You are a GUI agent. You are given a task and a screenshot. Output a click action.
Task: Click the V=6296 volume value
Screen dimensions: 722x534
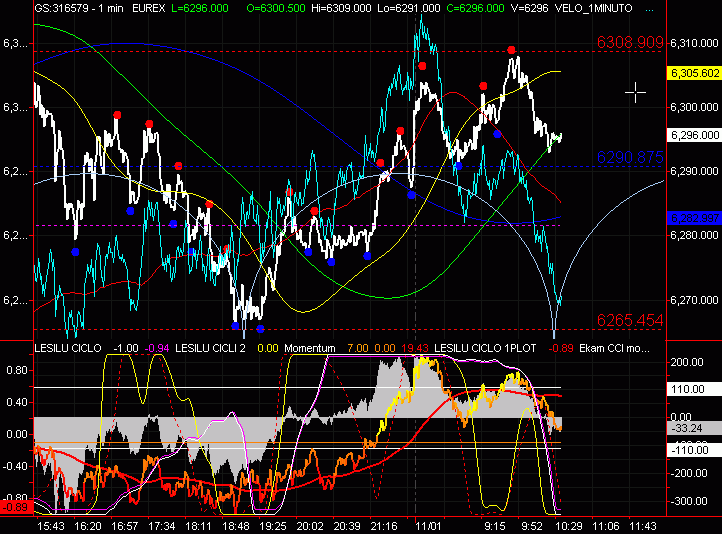pyautogui.click(x=529, y=8)
